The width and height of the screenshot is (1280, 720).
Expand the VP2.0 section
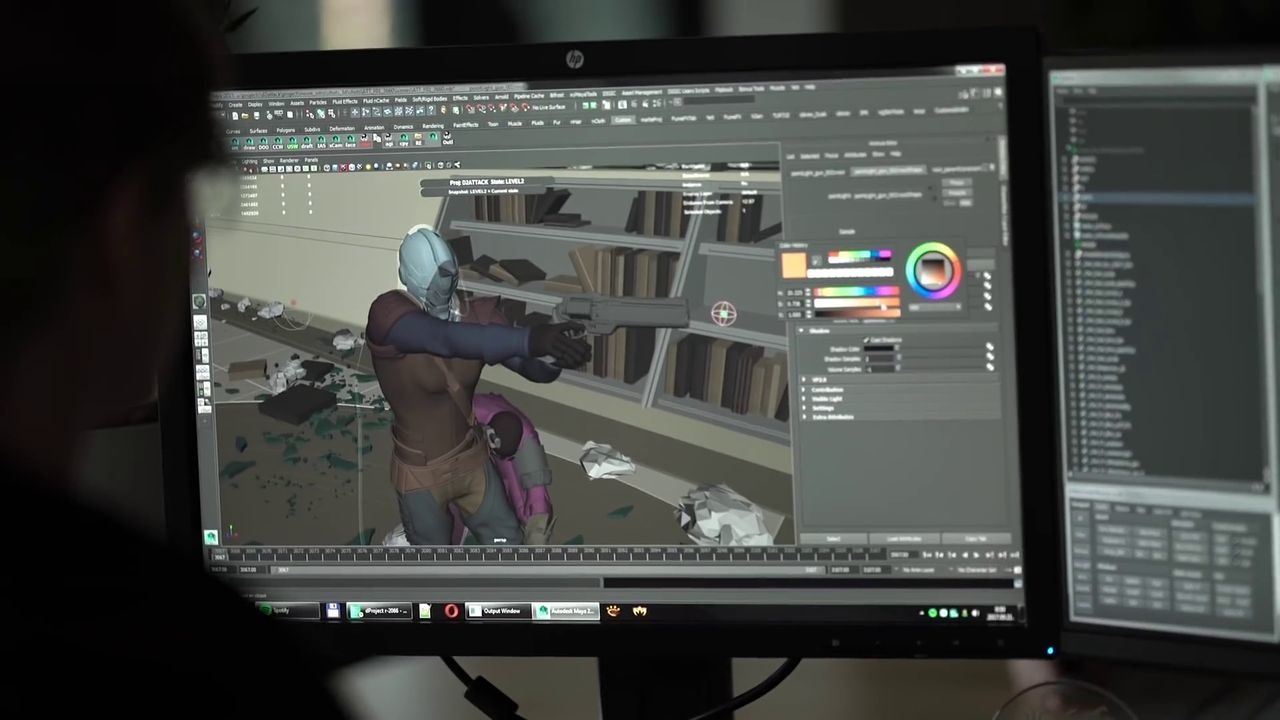[805, 380]
